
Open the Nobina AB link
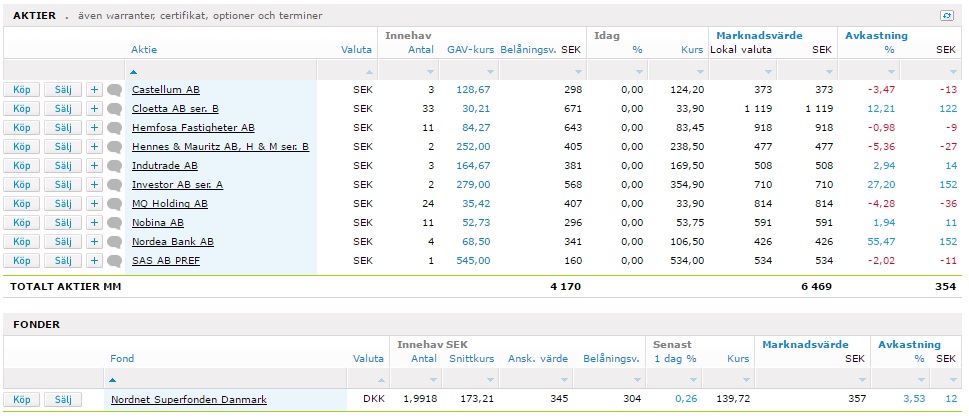click(x=158, y=223)
